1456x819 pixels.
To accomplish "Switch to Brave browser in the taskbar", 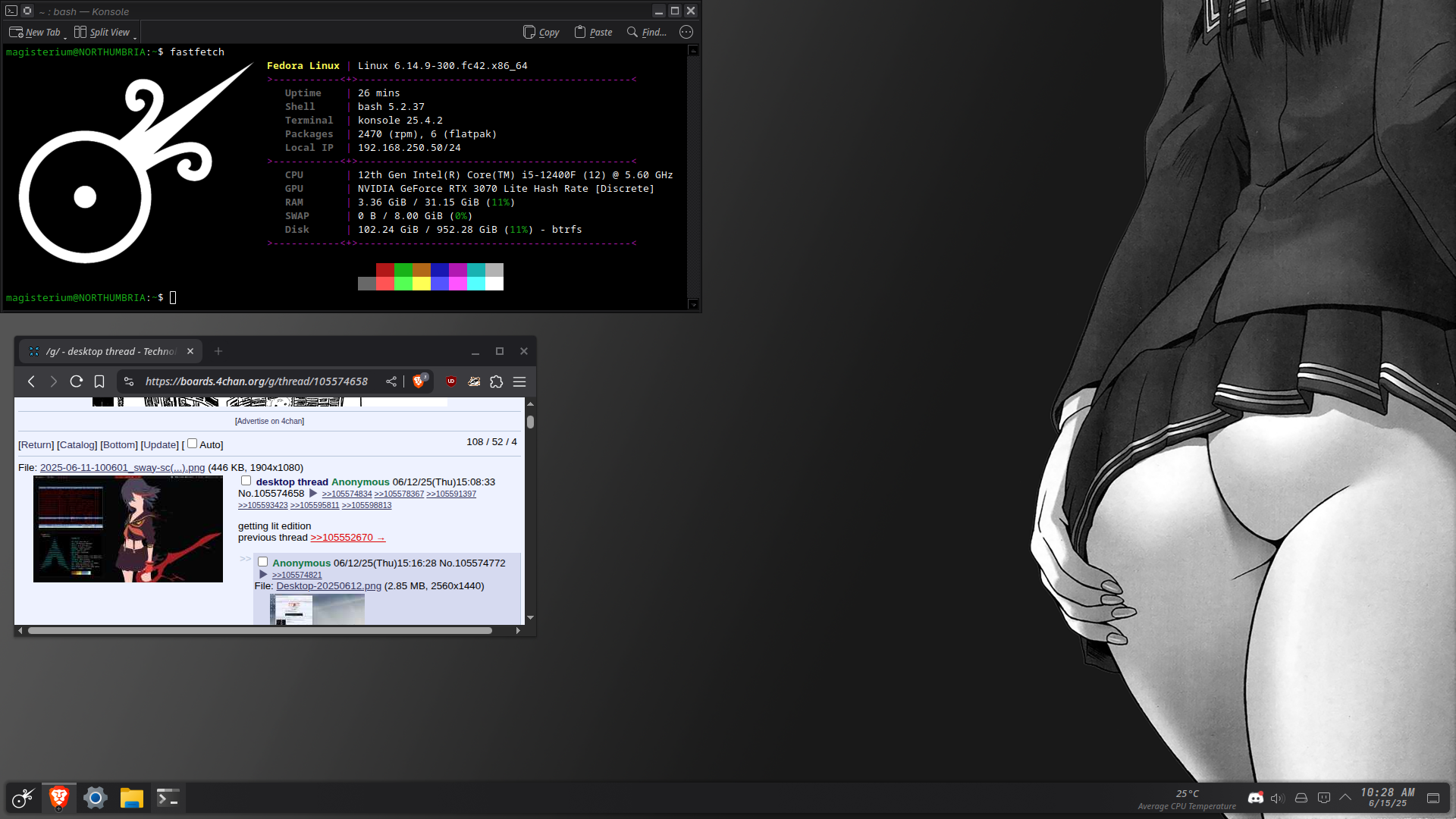I will (x=59, y=798).
